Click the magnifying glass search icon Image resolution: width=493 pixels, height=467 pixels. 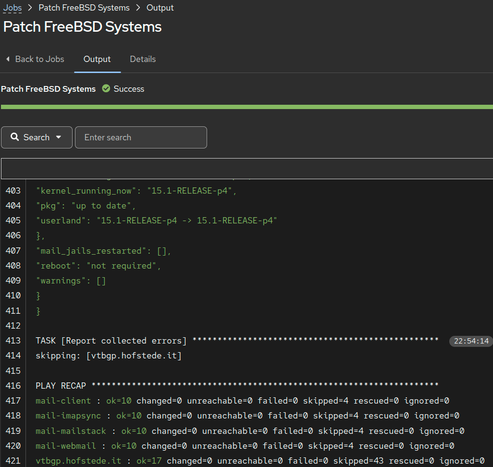14,137
